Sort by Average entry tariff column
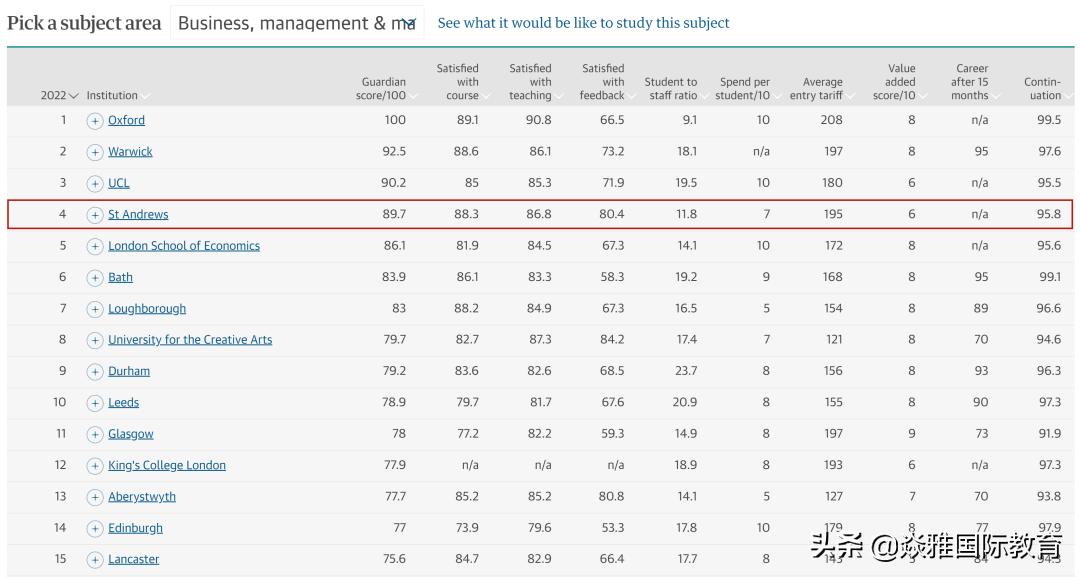This screenshot has height=577, width=1080. pos(822,89)
